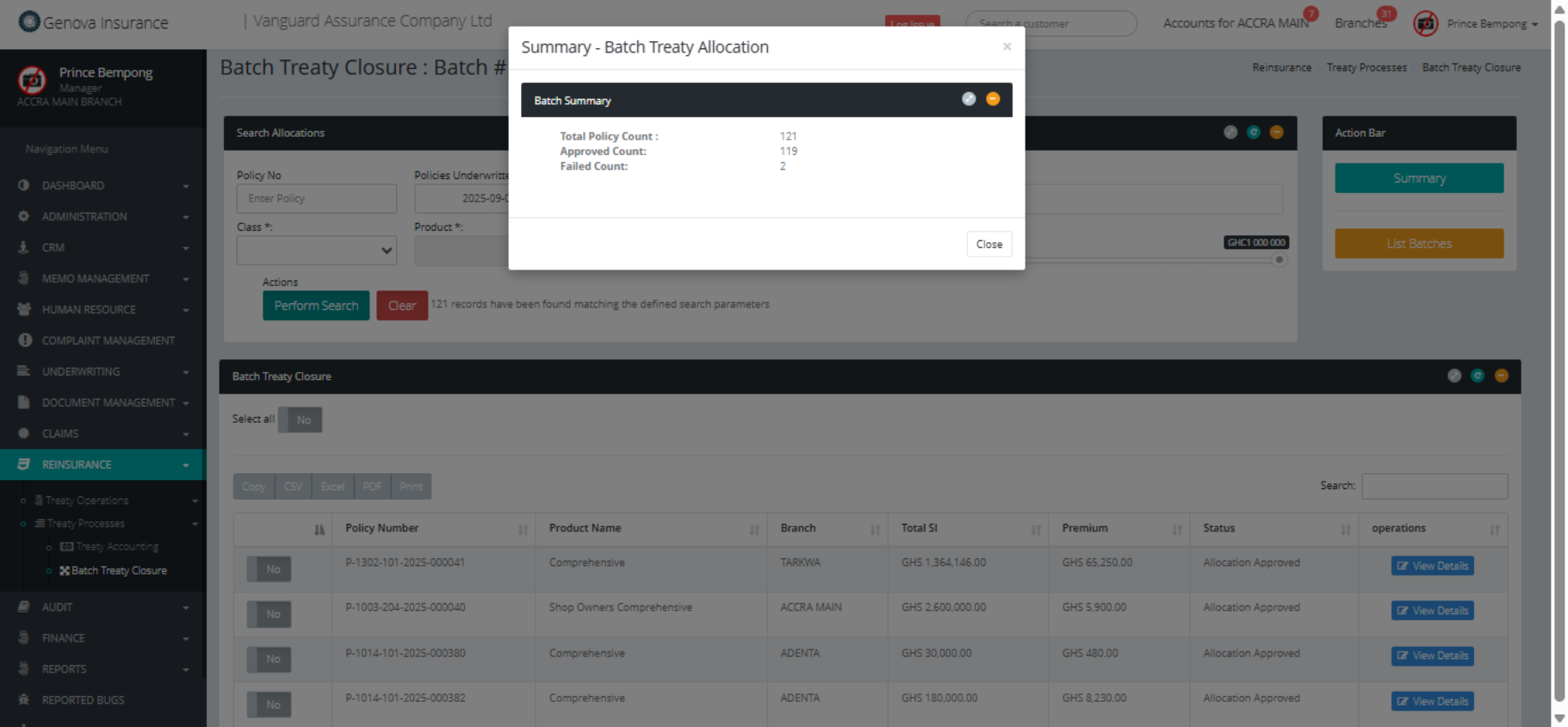Click the Complaint Management info icon
The image size is (1568, 727).
[24, 340]
